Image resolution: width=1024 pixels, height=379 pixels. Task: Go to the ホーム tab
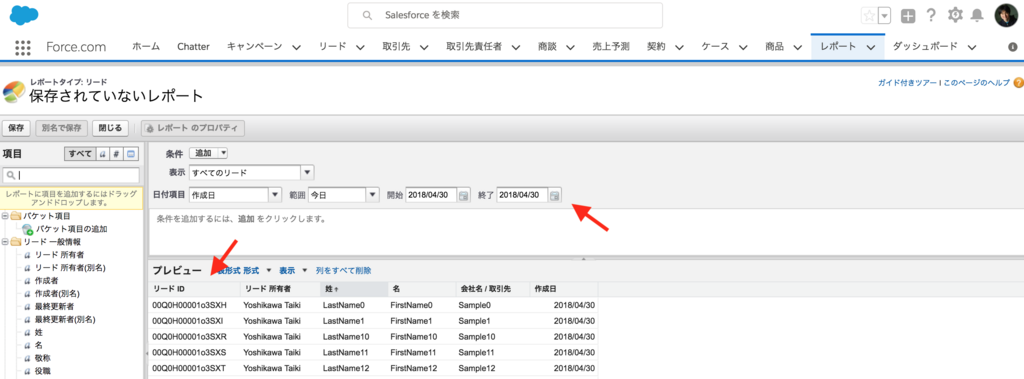click(x=145, y=46)
